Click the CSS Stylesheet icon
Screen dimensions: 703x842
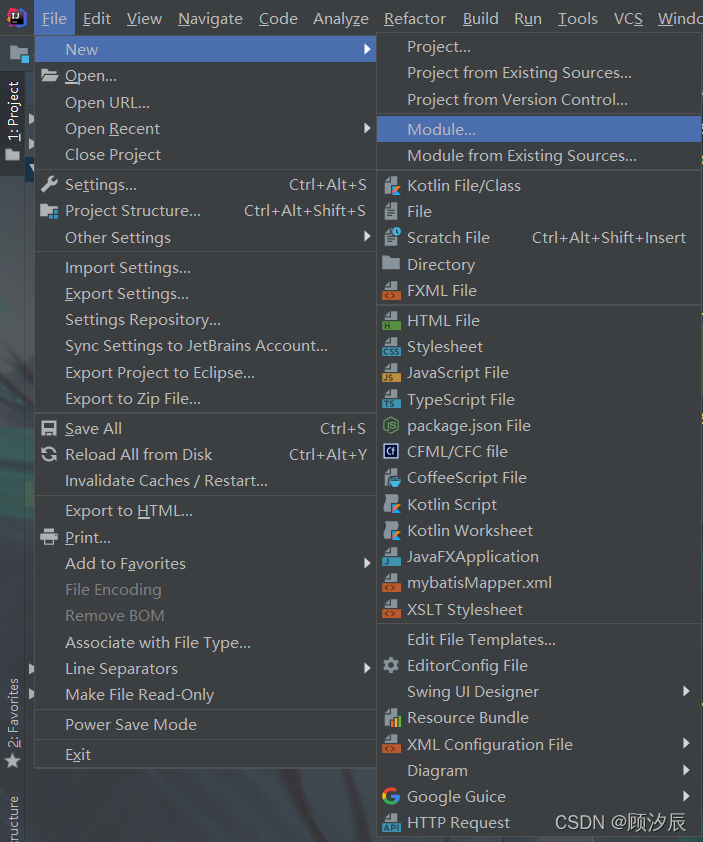tap(392, 347)
